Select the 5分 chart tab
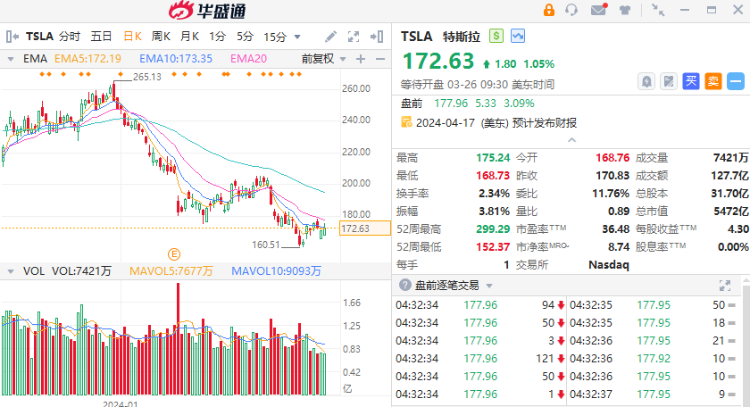The width and height of the screenshot is (750, 407). point(245,36)
